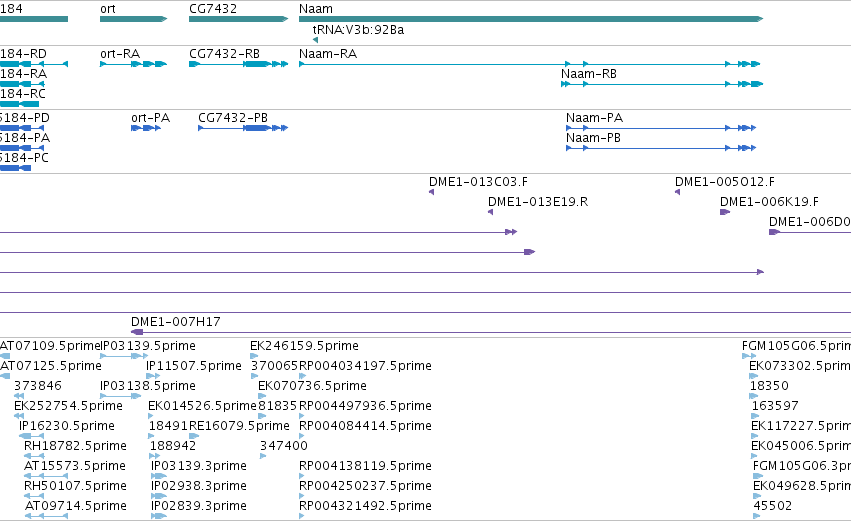Select BAC end DME1-005O12.F
Screen dimensions: 851x521
point(725,182)
